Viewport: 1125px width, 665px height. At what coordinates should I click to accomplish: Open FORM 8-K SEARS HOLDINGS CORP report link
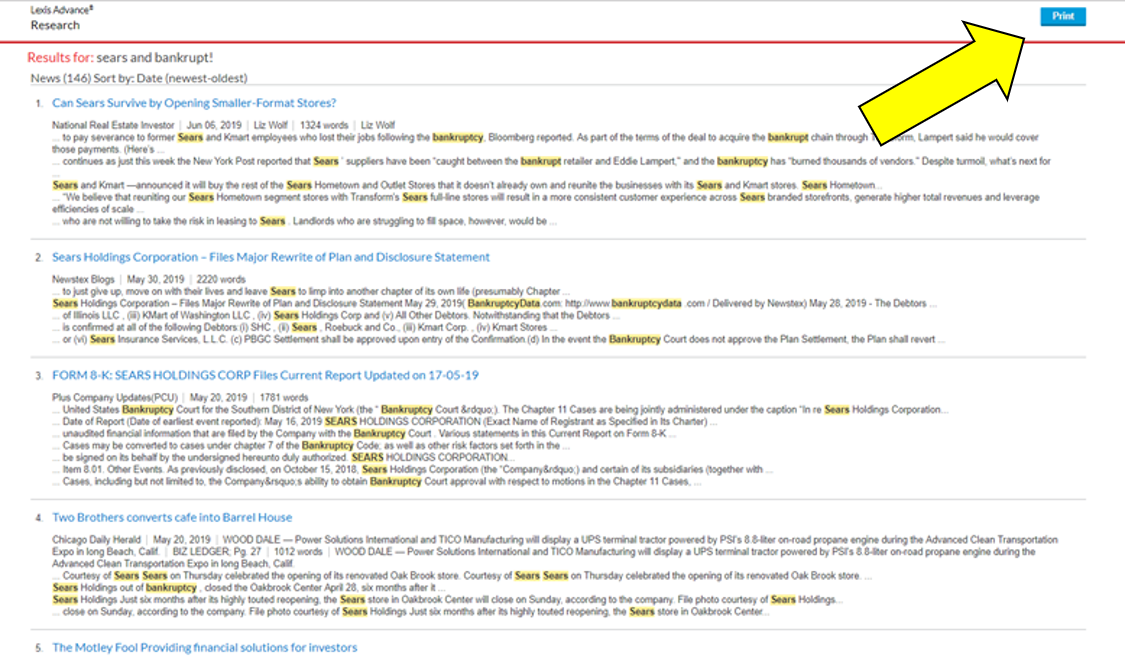265,374
